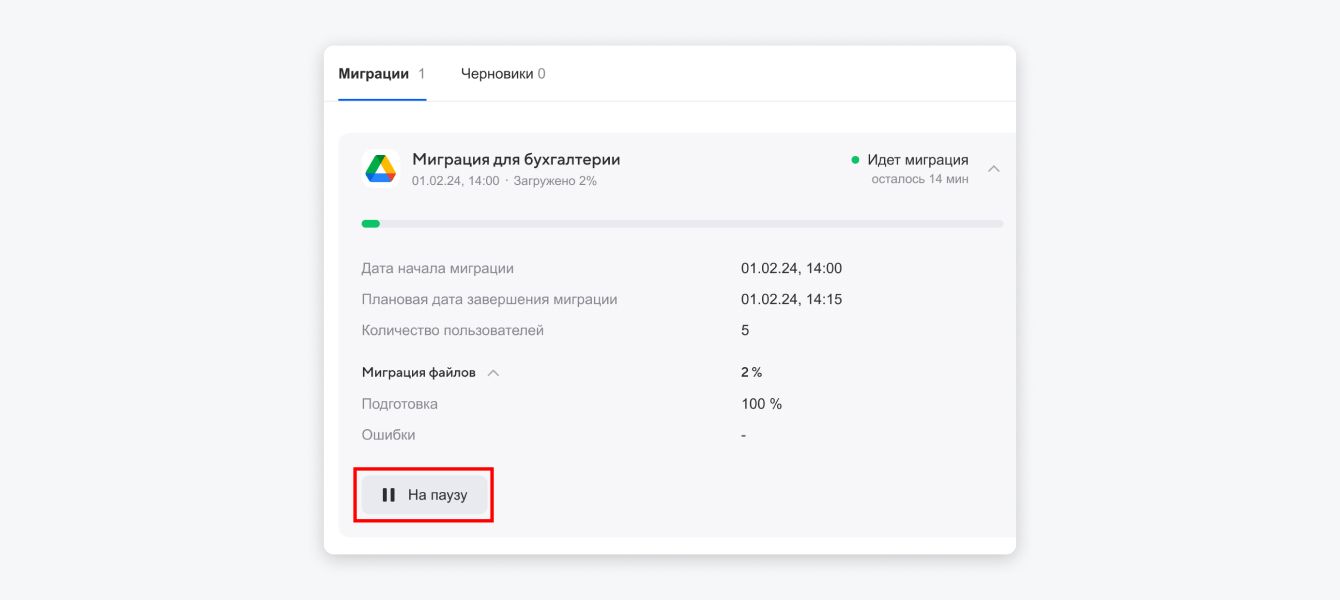Click the gray unfilled part of progress bar
This screenshot has height=600, width=1340.
click(690, 224)
